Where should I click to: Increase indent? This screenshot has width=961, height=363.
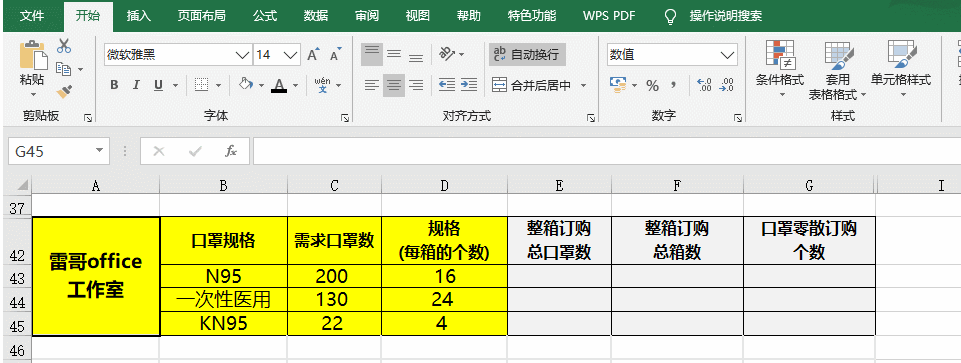(x=469, y=85)
